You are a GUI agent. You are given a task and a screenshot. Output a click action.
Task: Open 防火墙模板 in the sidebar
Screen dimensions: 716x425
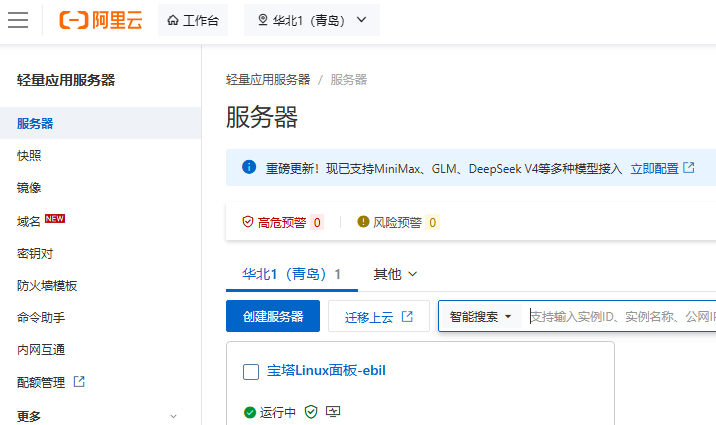pyautogui.click(x=47, y=285)
